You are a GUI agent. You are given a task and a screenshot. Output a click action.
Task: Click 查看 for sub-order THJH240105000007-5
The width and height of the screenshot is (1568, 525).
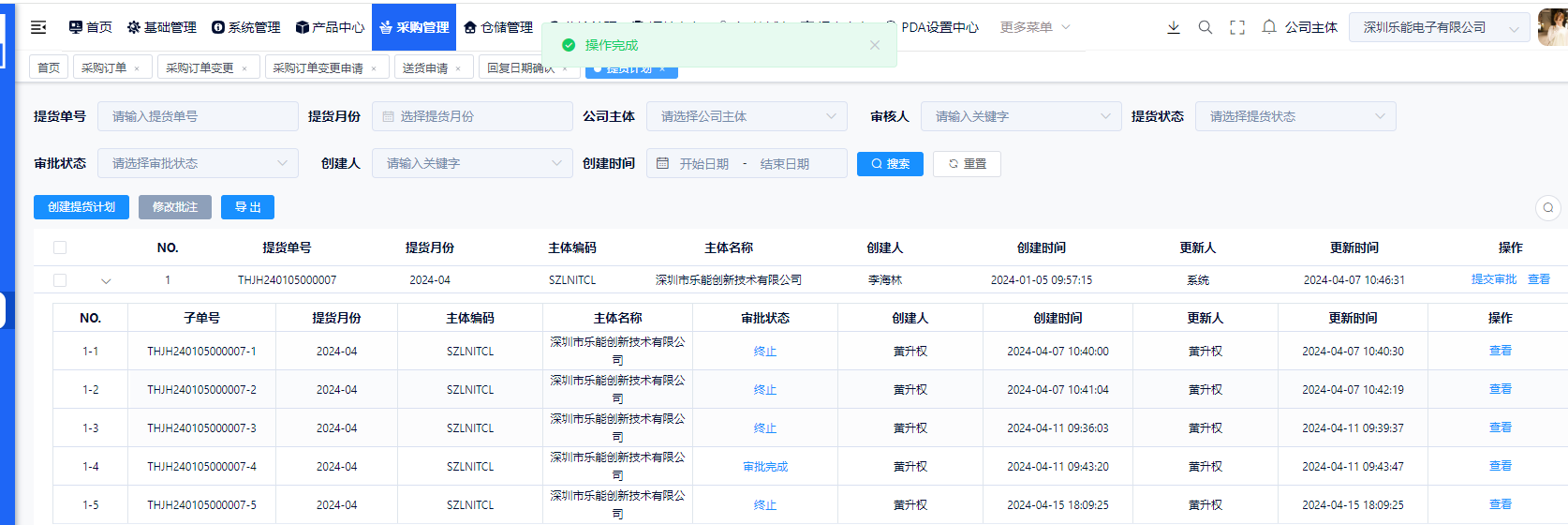click(1501, 504)
